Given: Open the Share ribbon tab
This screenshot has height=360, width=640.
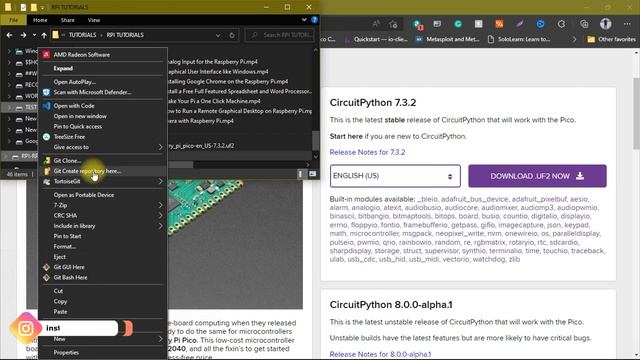Looking at the screenshot, I should pyautogui.click(x=67, y=20).
